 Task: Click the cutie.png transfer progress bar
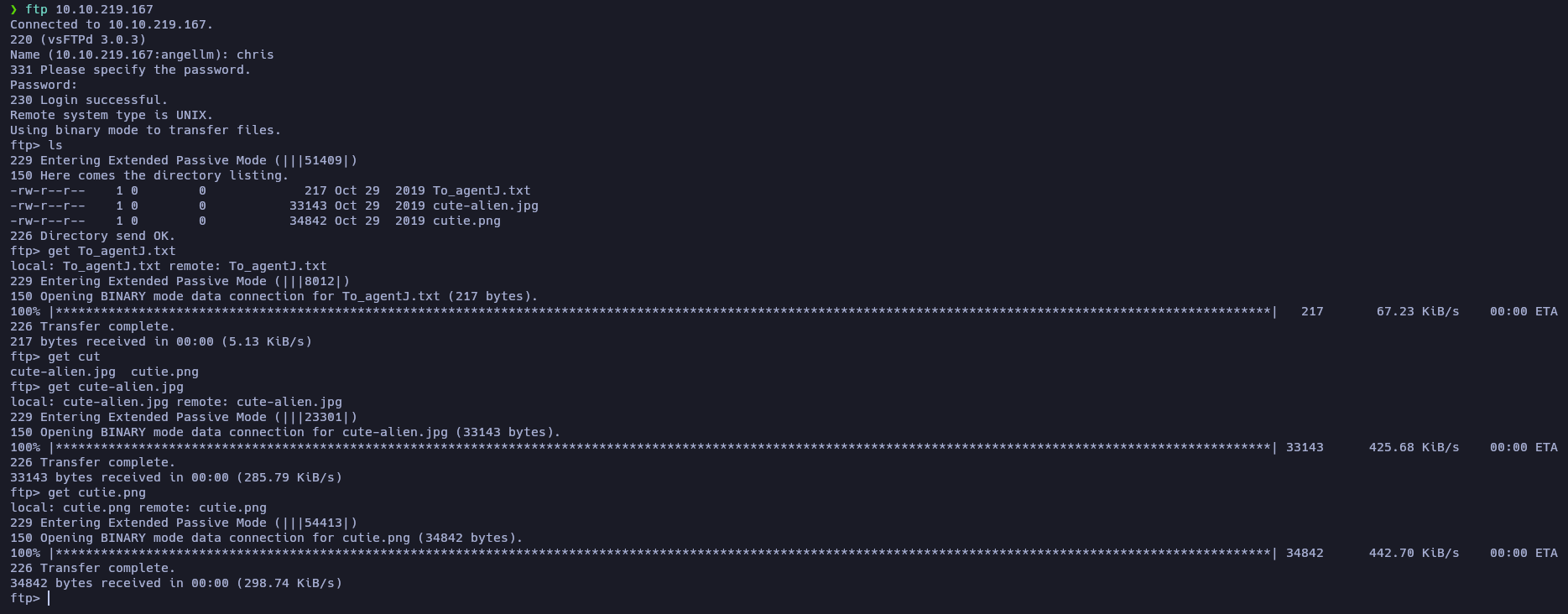[663, 553]
